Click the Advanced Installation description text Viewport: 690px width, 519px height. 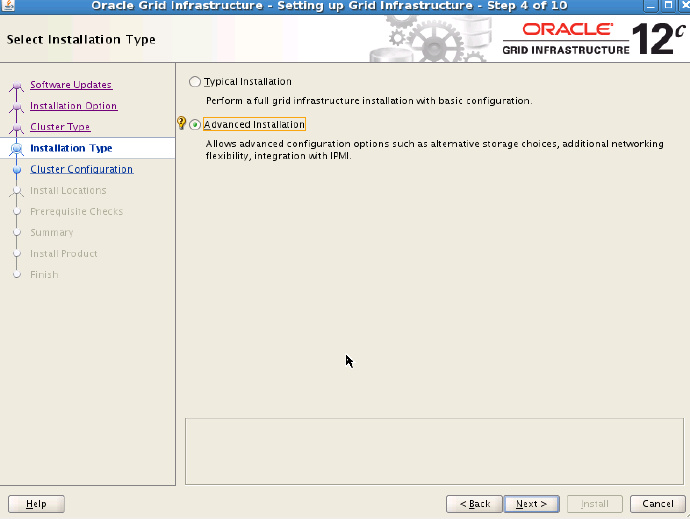coord(434,150)
